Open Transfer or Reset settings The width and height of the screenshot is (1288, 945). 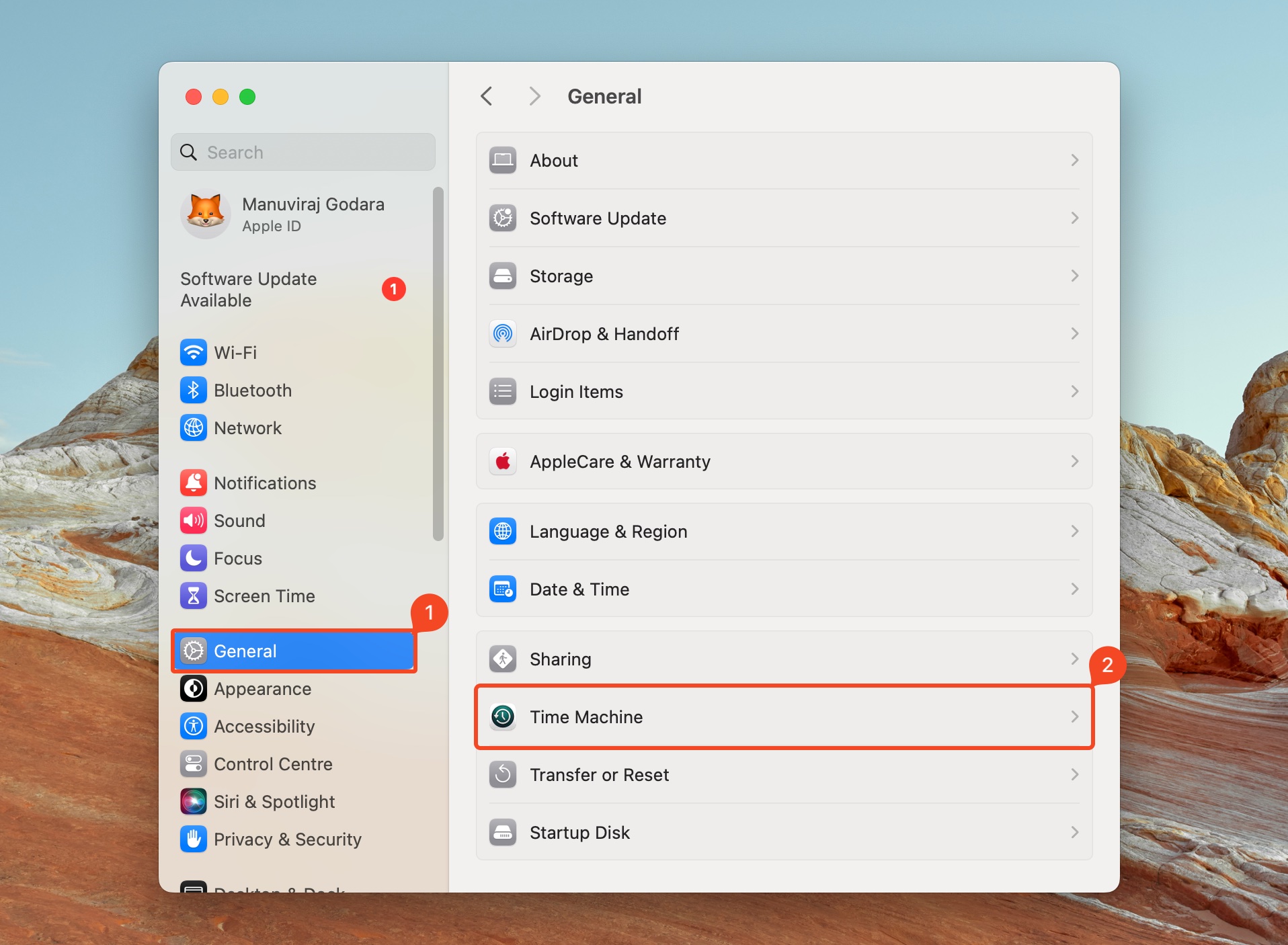[x=784, y=774]
